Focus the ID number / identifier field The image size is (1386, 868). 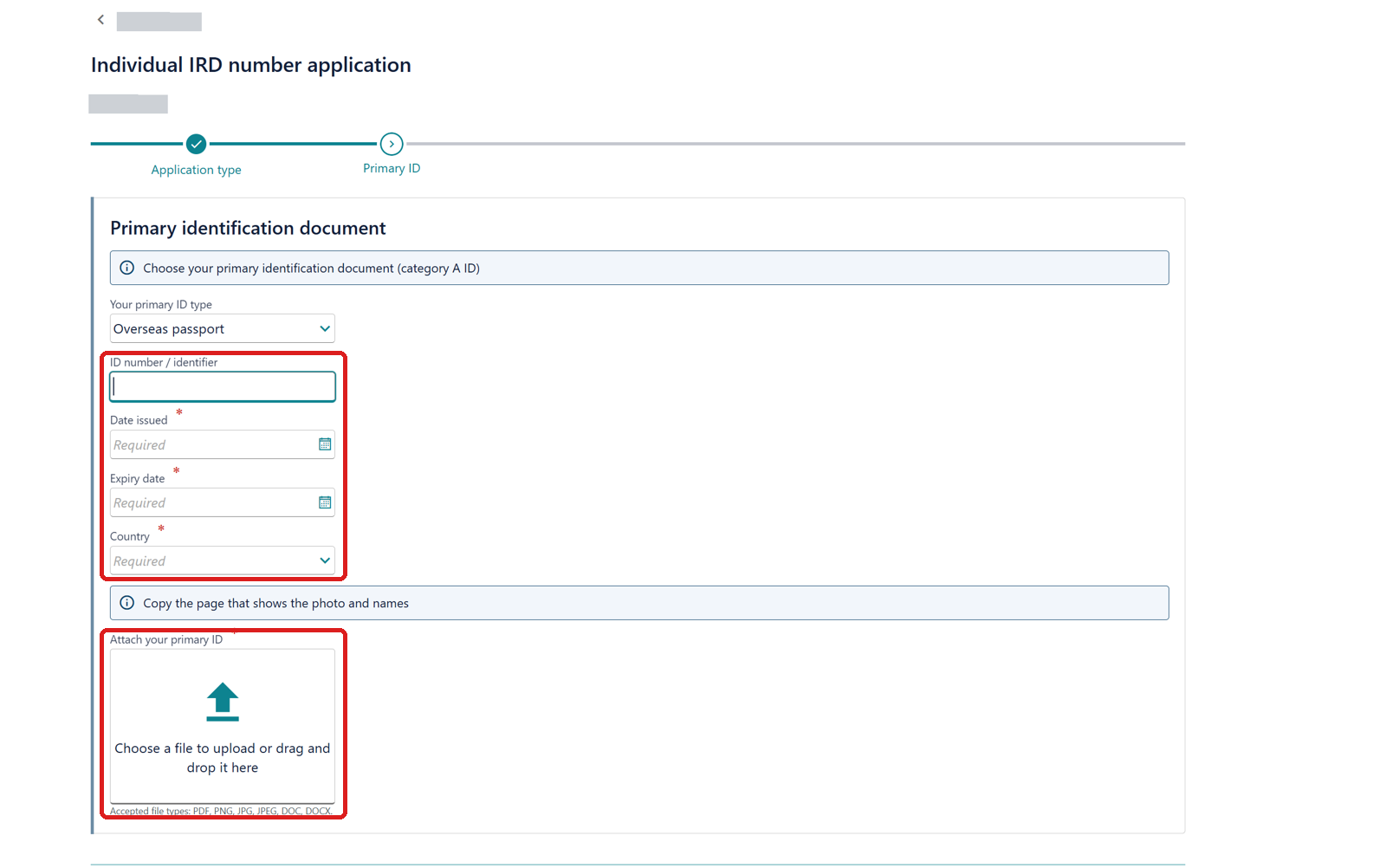[x=223, y=386]
